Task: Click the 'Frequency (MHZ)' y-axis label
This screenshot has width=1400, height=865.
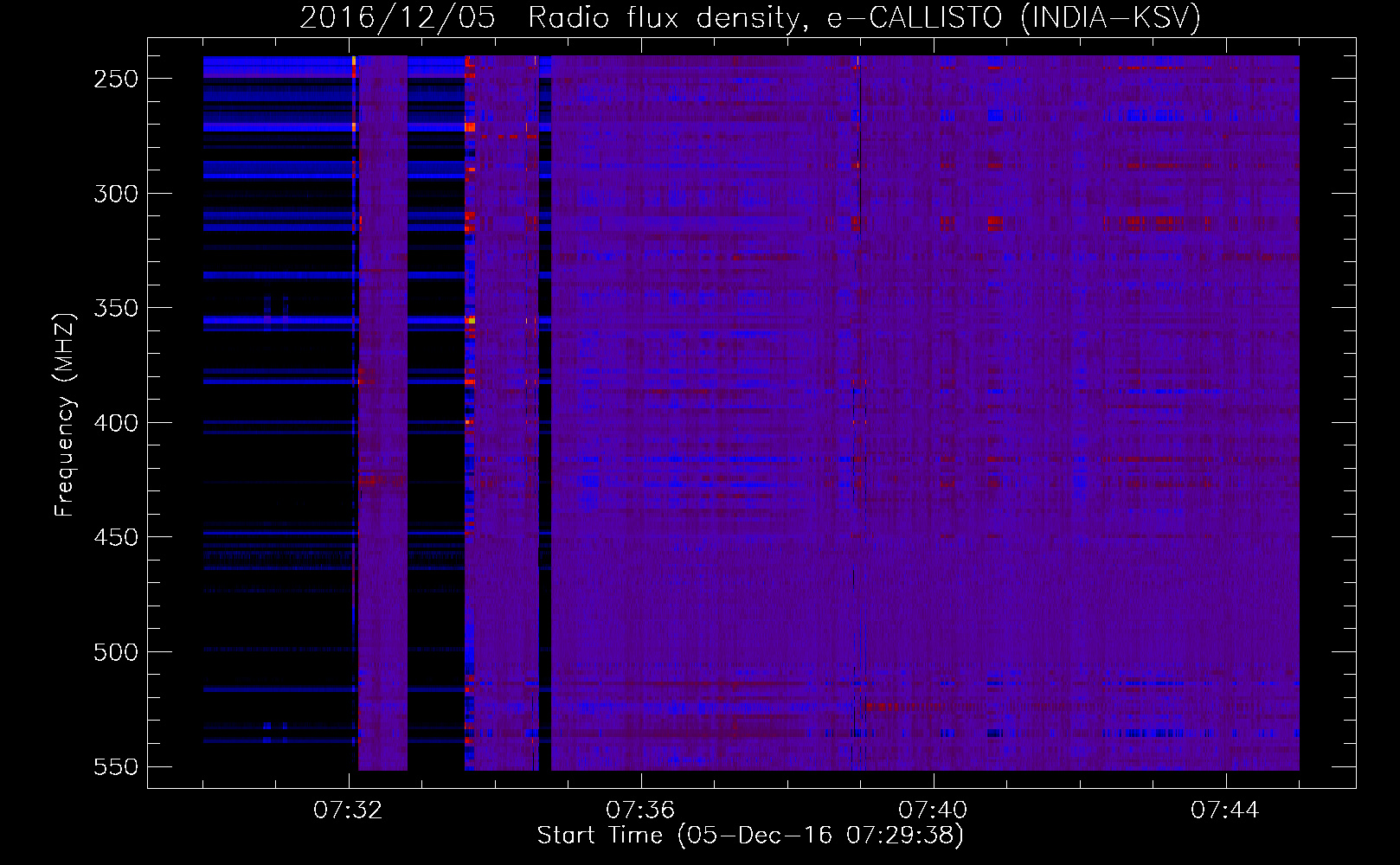Action: pos(65,414)
